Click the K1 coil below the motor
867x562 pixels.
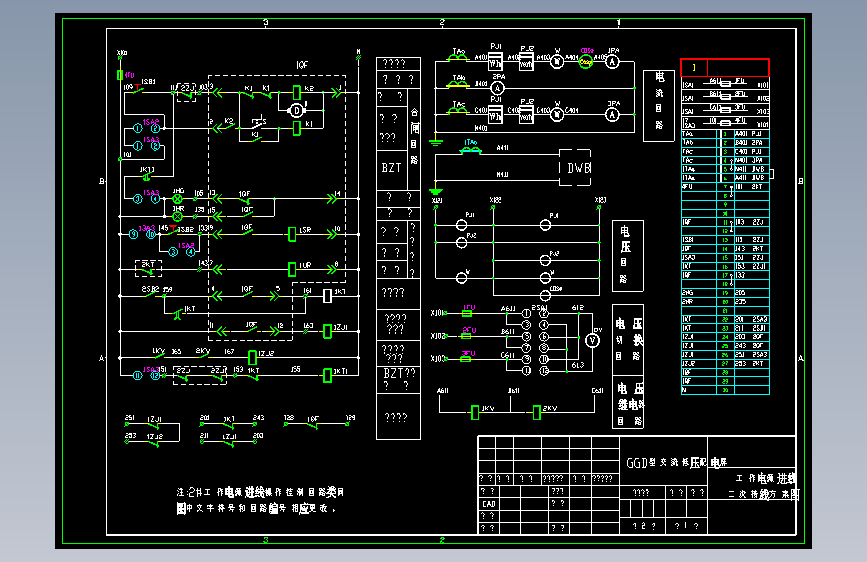point(296,128)
